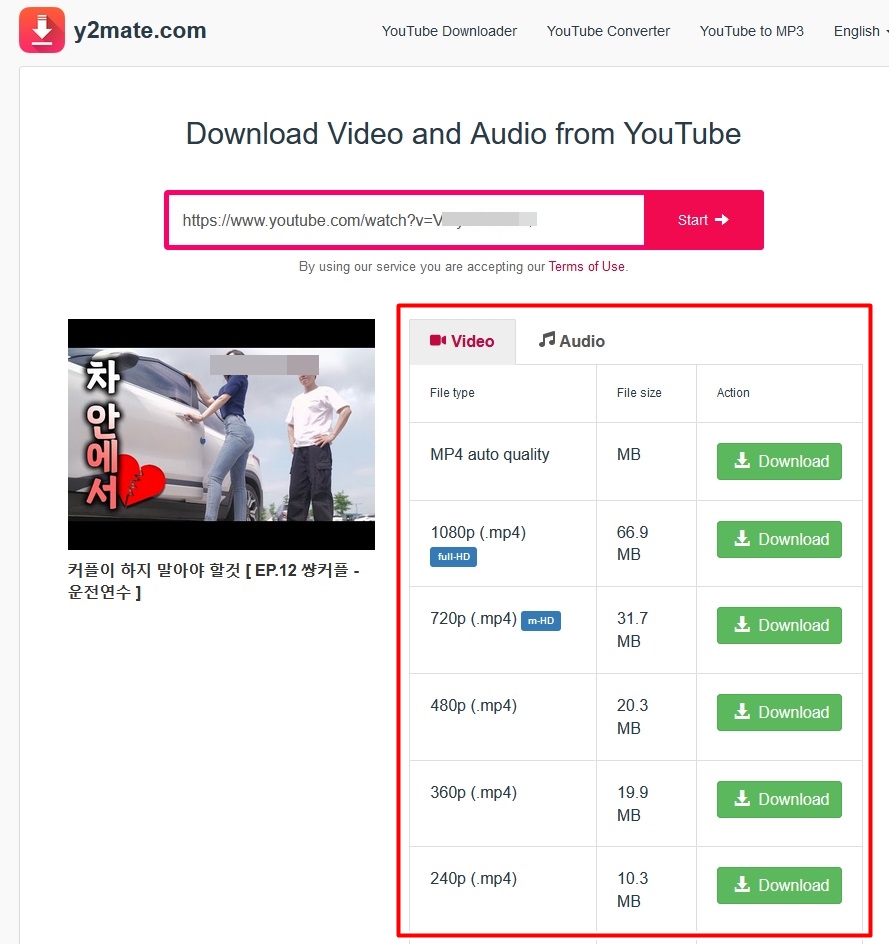
Task: Open YouTube to MP3 menu item
Action: tap(751, 31)
